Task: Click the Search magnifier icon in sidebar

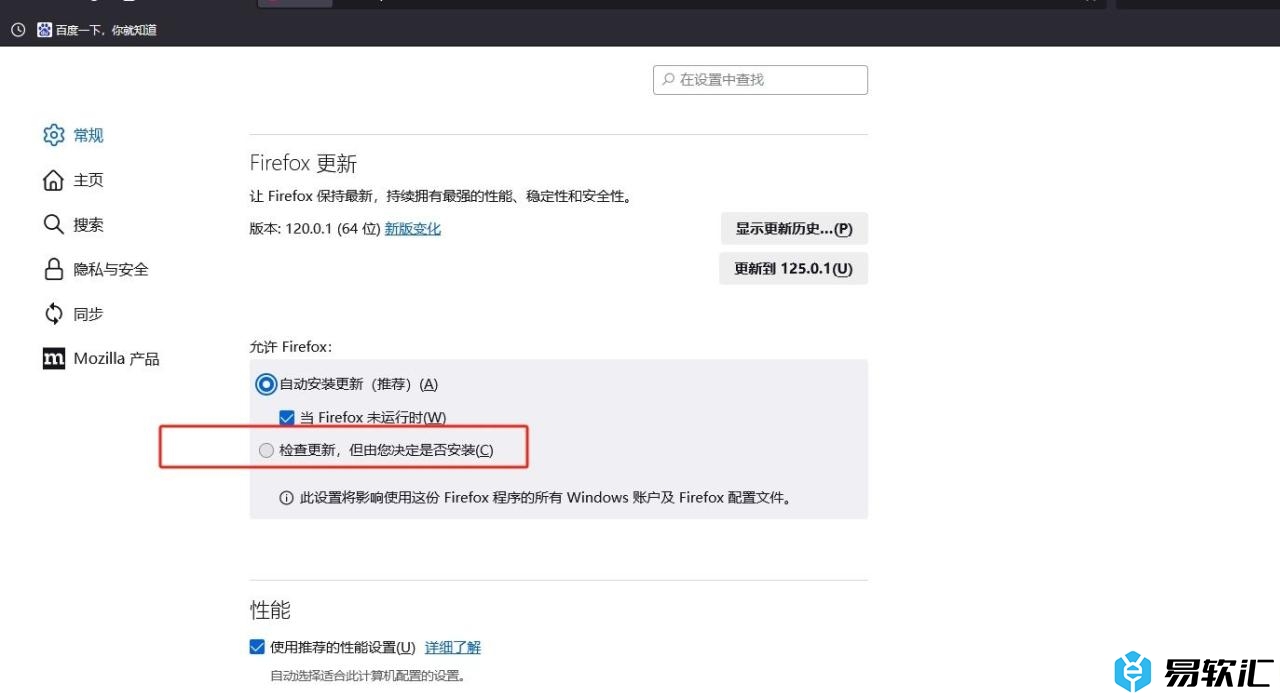Action: [53, 224]
